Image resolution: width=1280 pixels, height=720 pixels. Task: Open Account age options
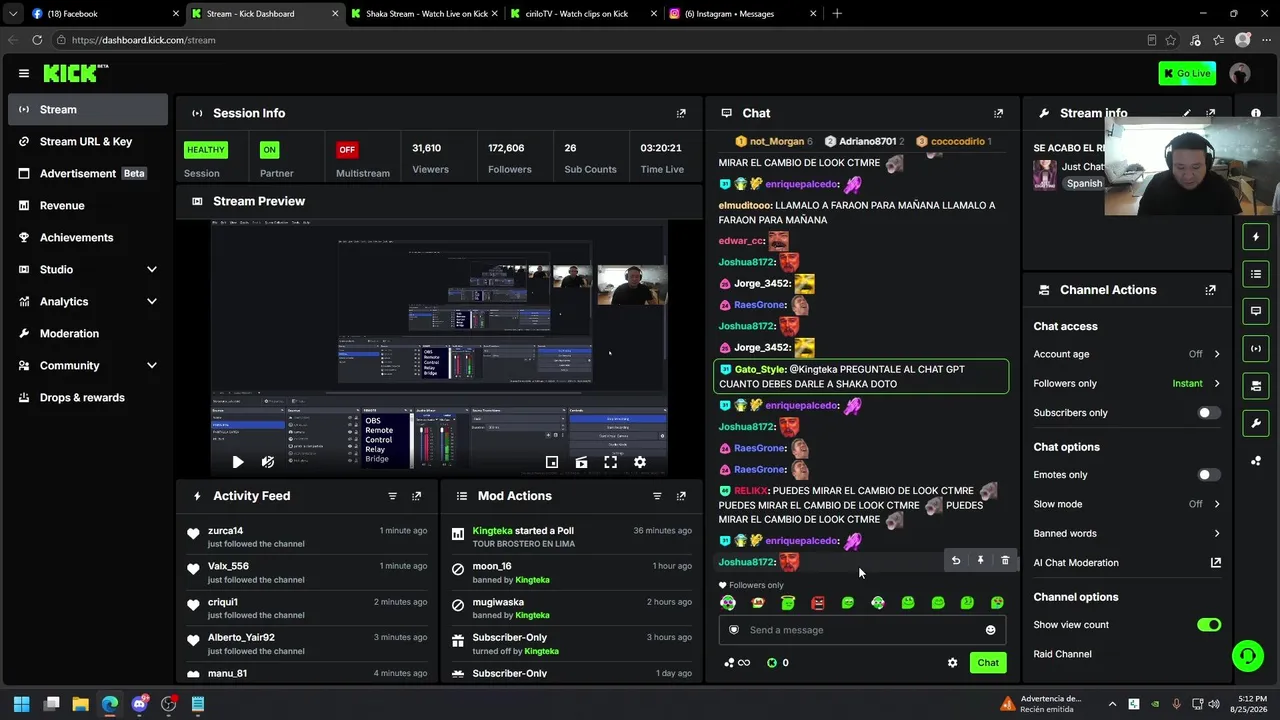(x=1127, y=354)
